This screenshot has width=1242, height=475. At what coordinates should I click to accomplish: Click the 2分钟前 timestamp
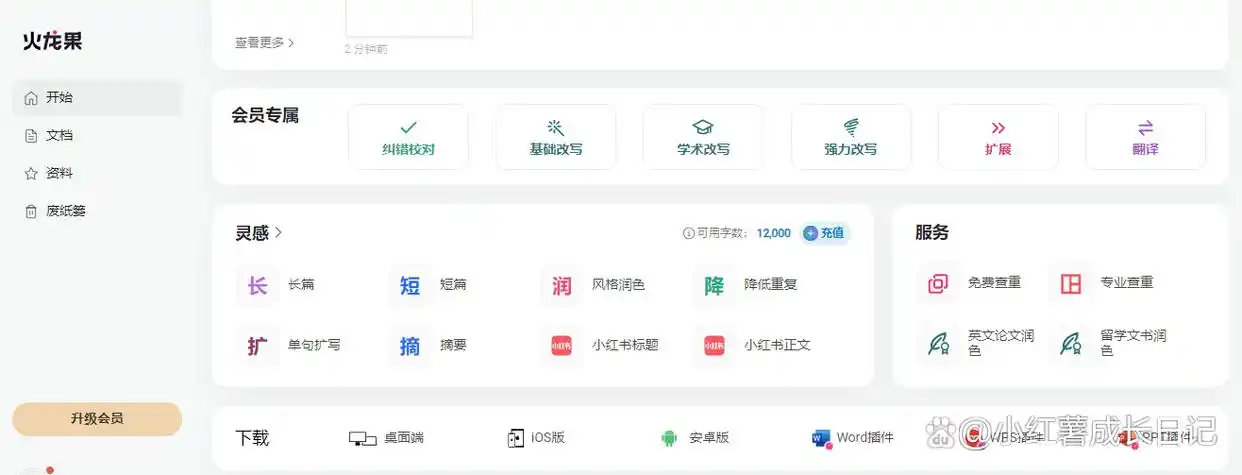(366, 49)
